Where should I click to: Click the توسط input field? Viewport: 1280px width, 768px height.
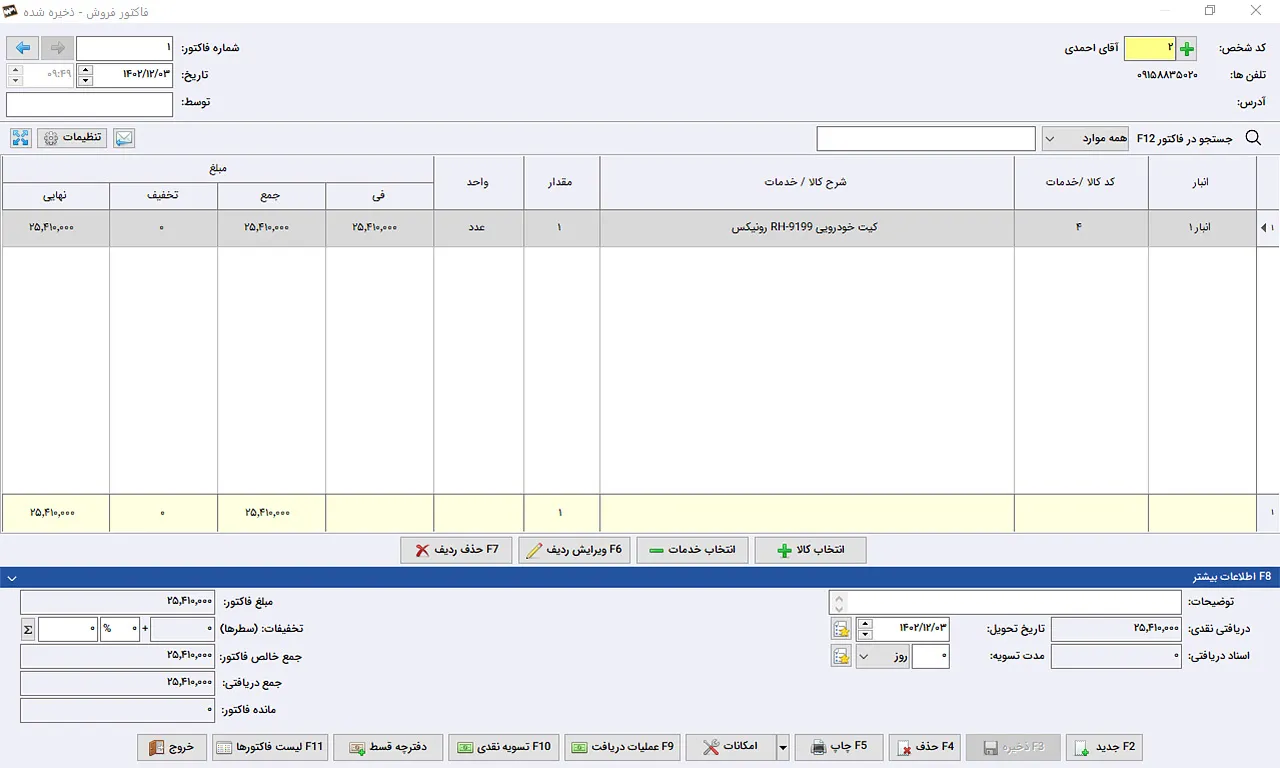[x=90, y=104]
